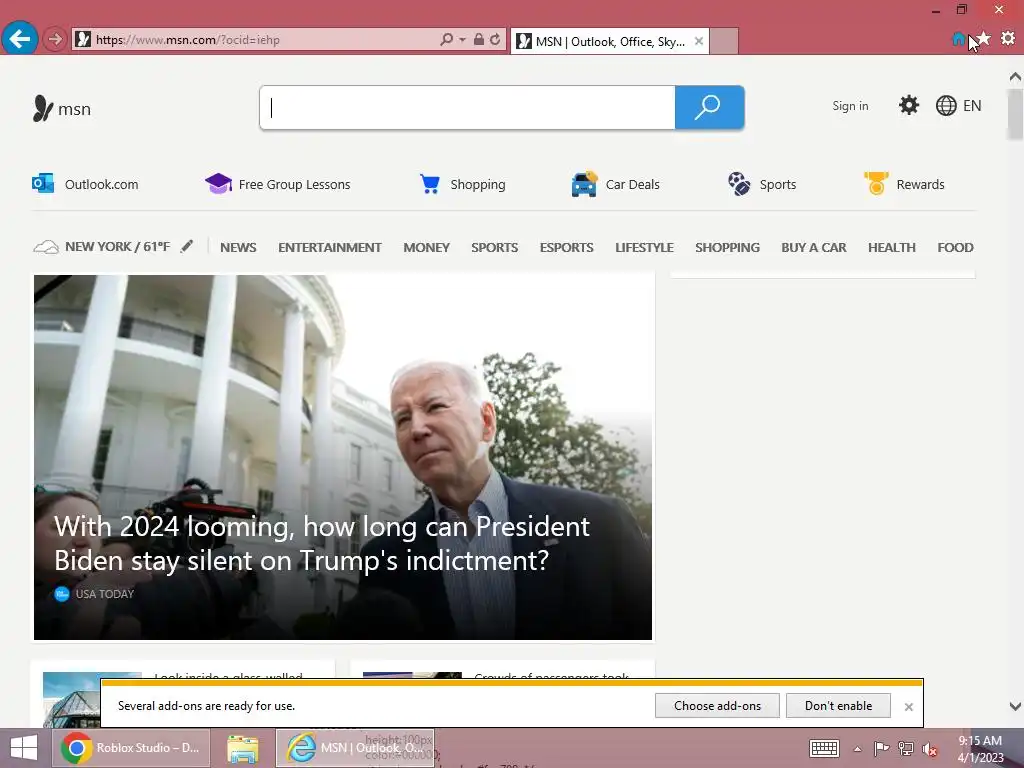Screen dimensions: 1024x768
Task: Click the browser Back arrow button
Action: click(x=20, y=39)
